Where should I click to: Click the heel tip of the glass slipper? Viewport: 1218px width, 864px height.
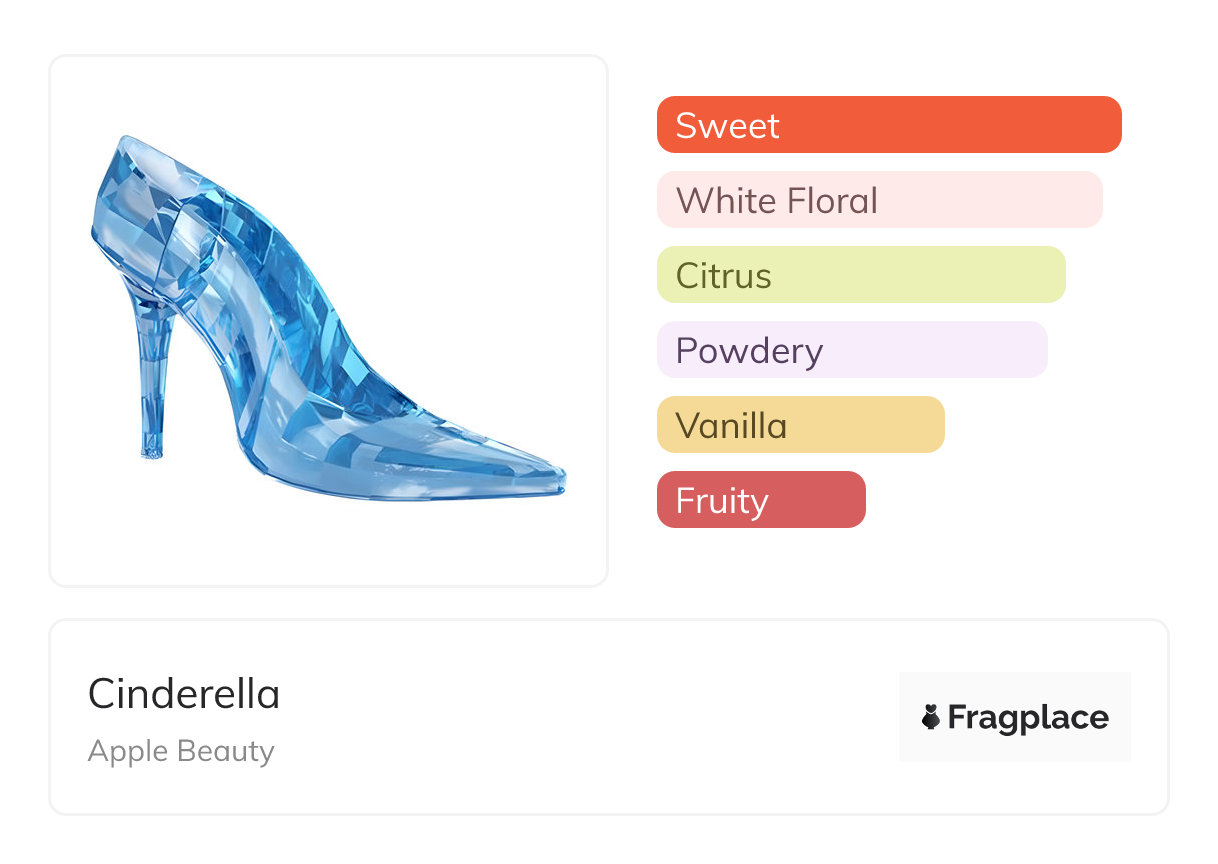click(151, 453)
